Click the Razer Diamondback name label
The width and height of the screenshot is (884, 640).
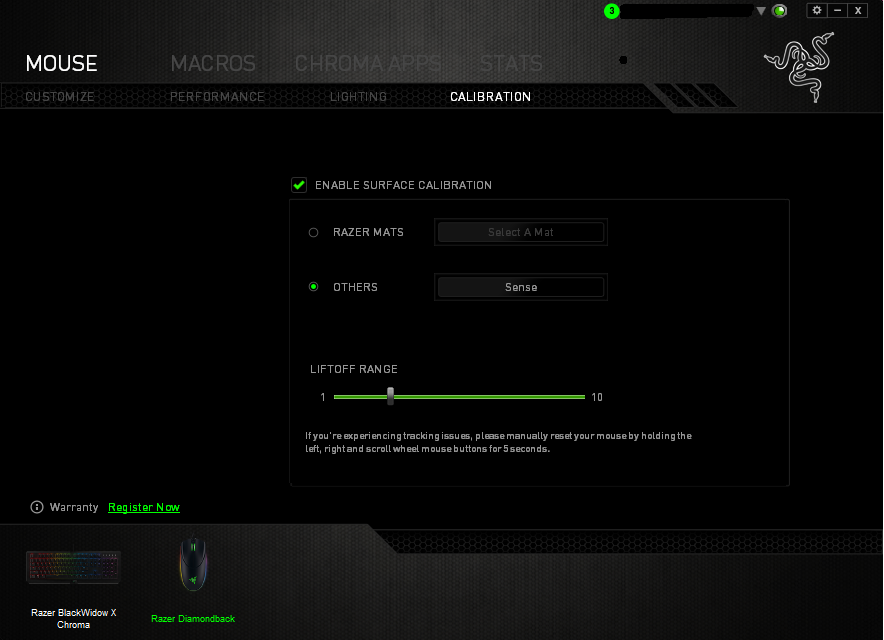193,619
